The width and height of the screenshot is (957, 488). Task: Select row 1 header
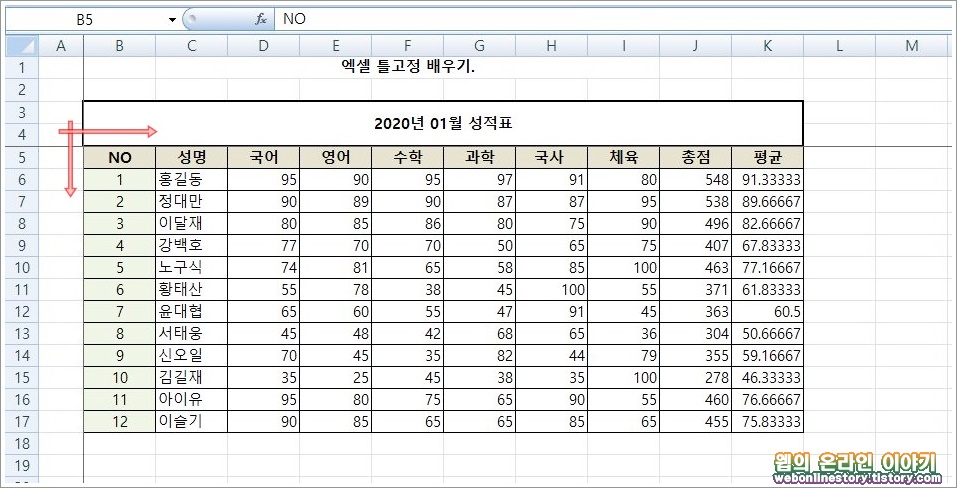click(22, 67)
